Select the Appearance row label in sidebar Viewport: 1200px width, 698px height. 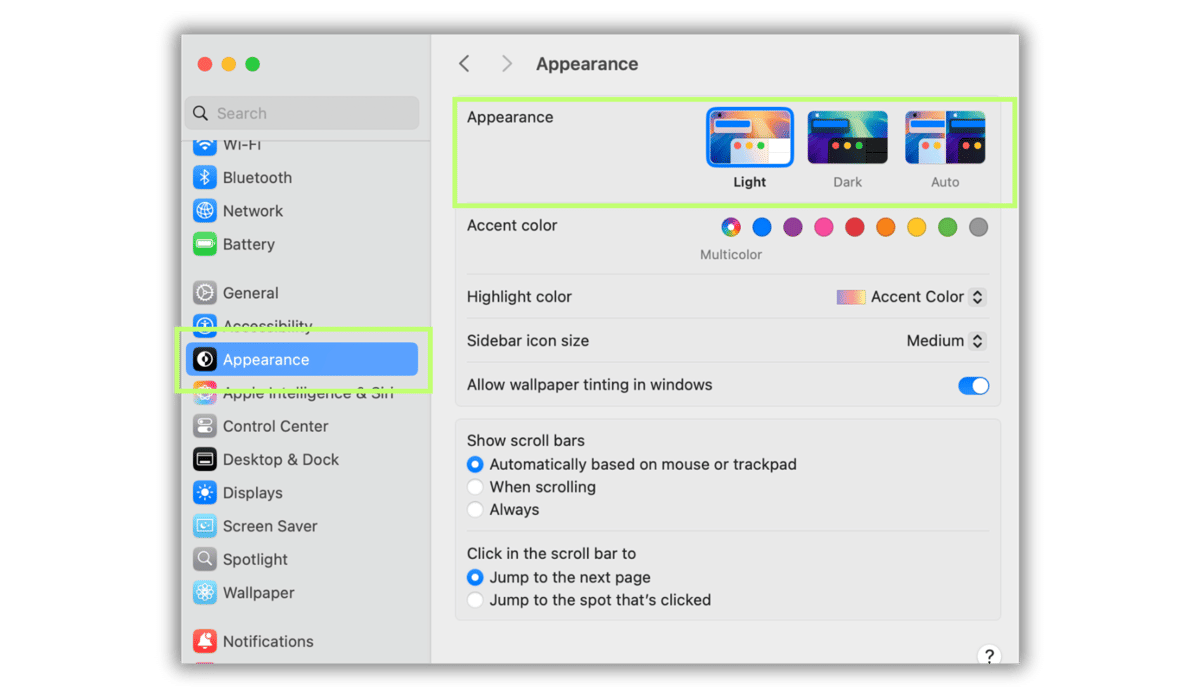tap(266, 360)
